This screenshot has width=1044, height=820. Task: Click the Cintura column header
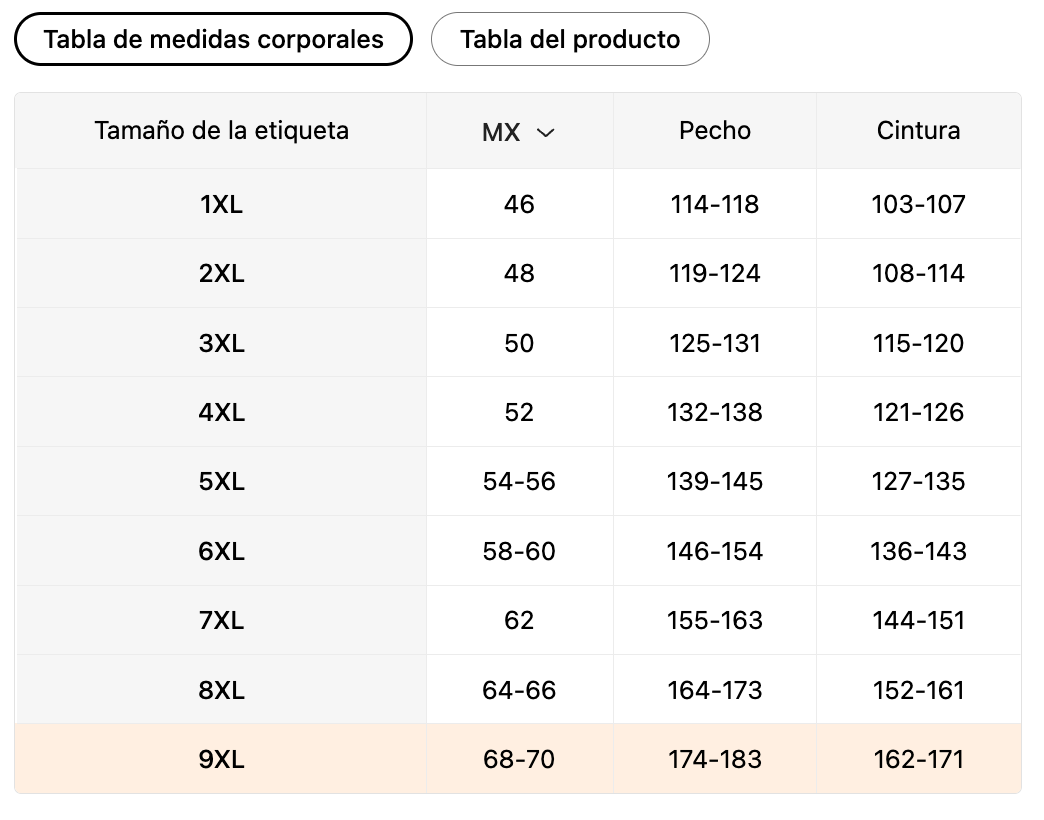[918, 131]
